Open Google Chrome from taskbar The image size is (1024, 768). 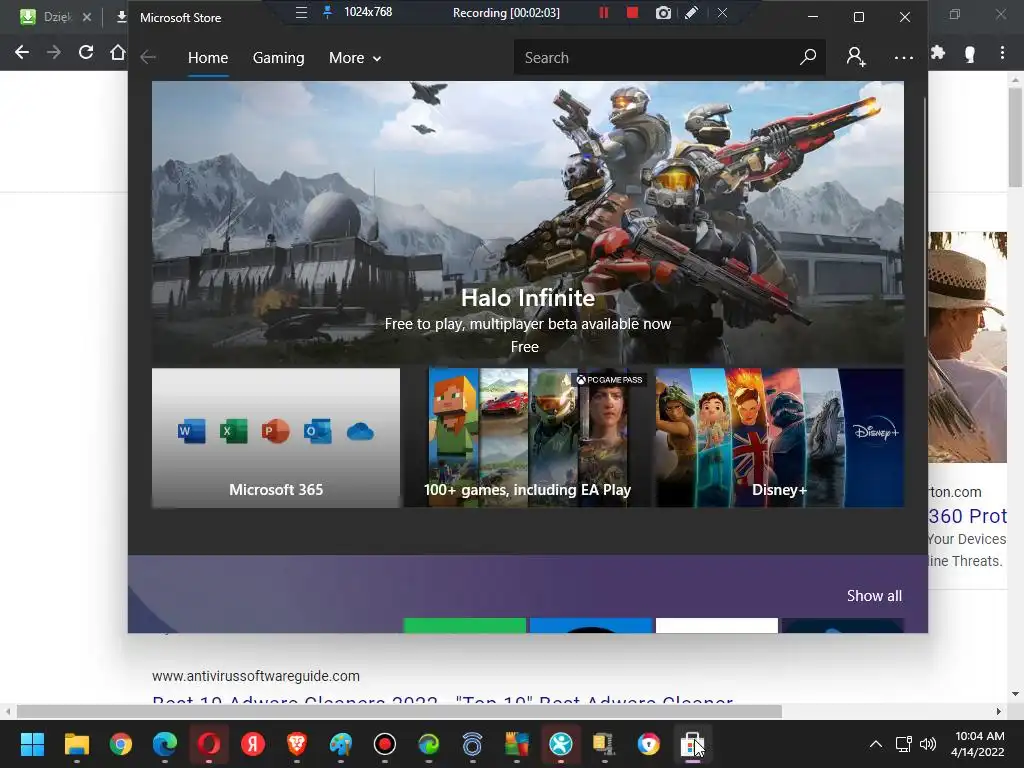(x=121, y=744)
